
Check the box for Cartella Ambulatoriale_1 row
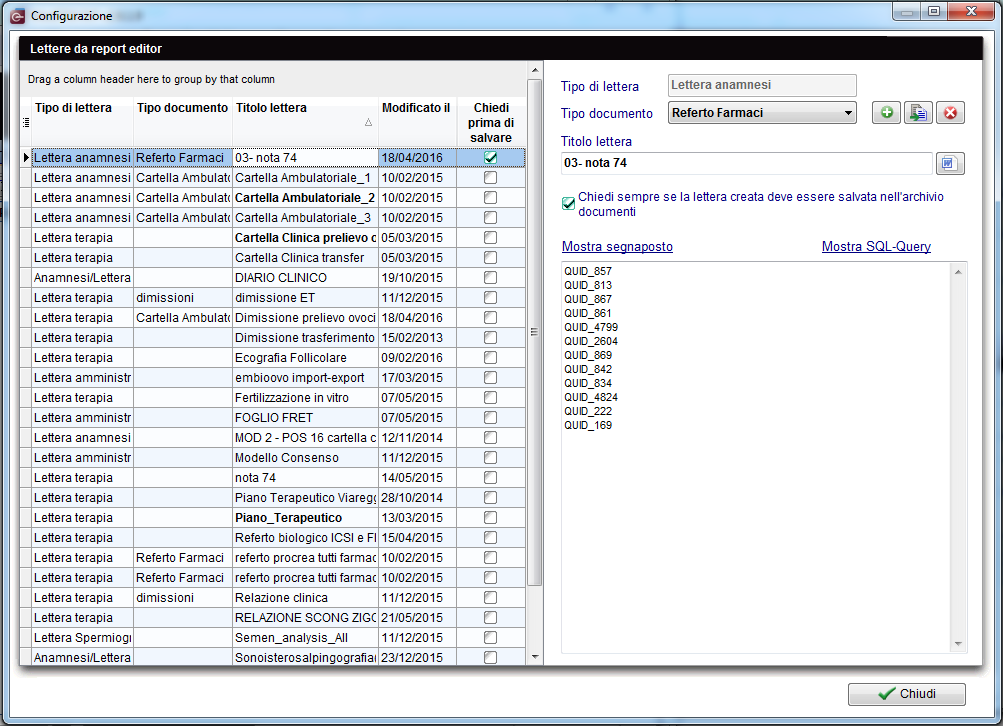[x=491, y=178]
